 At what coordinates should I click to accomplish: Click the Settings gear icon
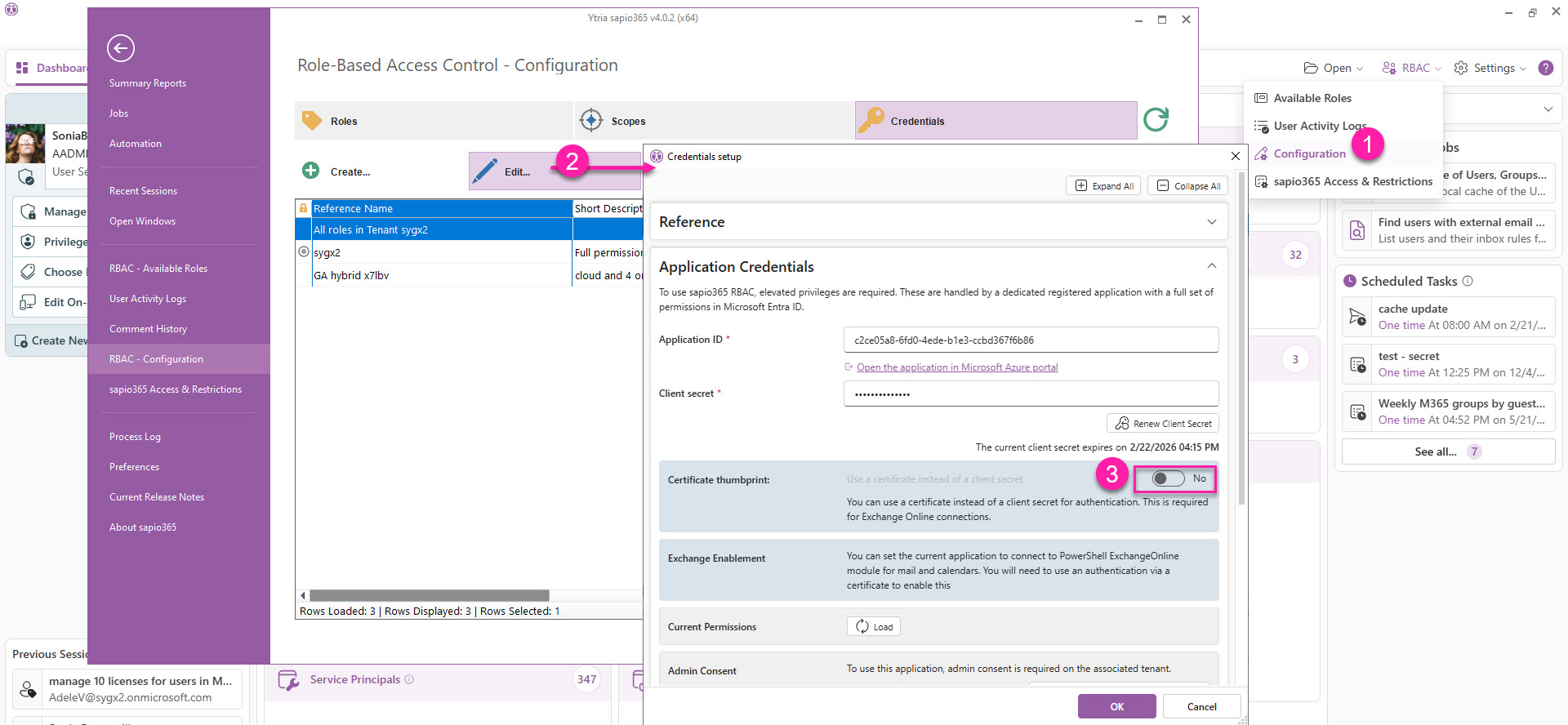[x=1461, y=68]
